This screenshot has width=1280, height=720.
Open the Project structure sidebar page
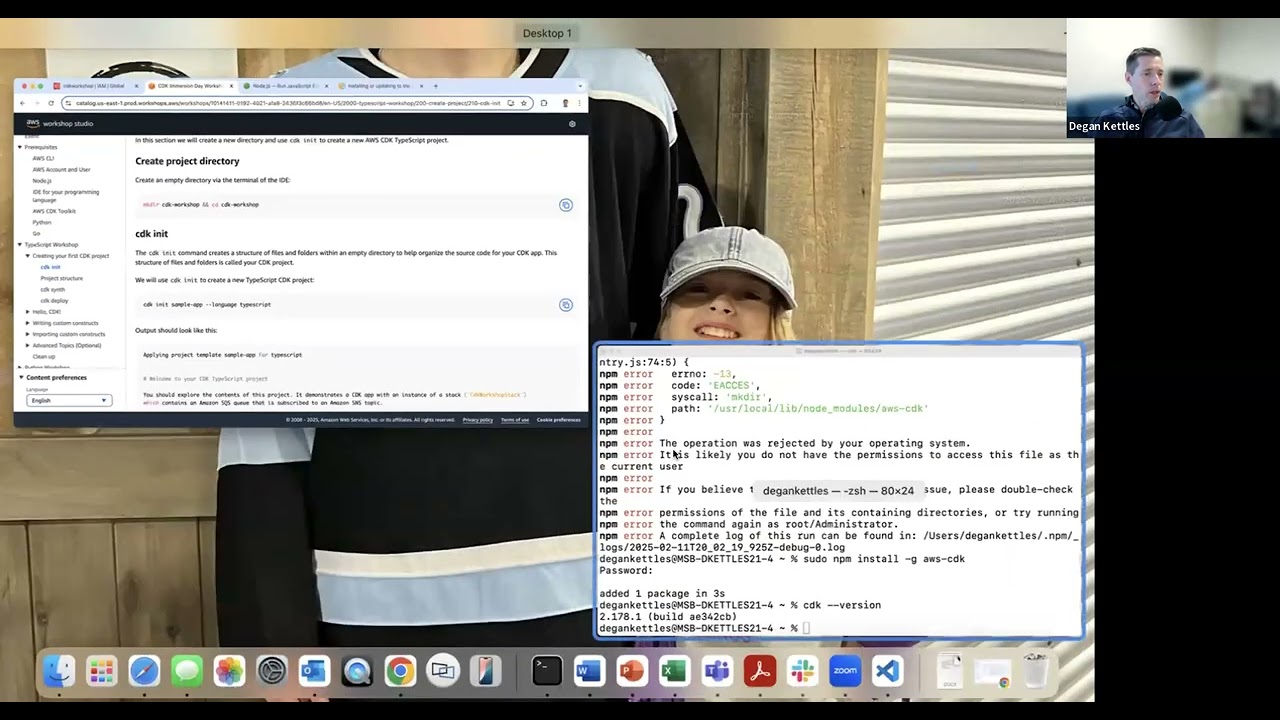pyautogui.click(x=62, y=278)
